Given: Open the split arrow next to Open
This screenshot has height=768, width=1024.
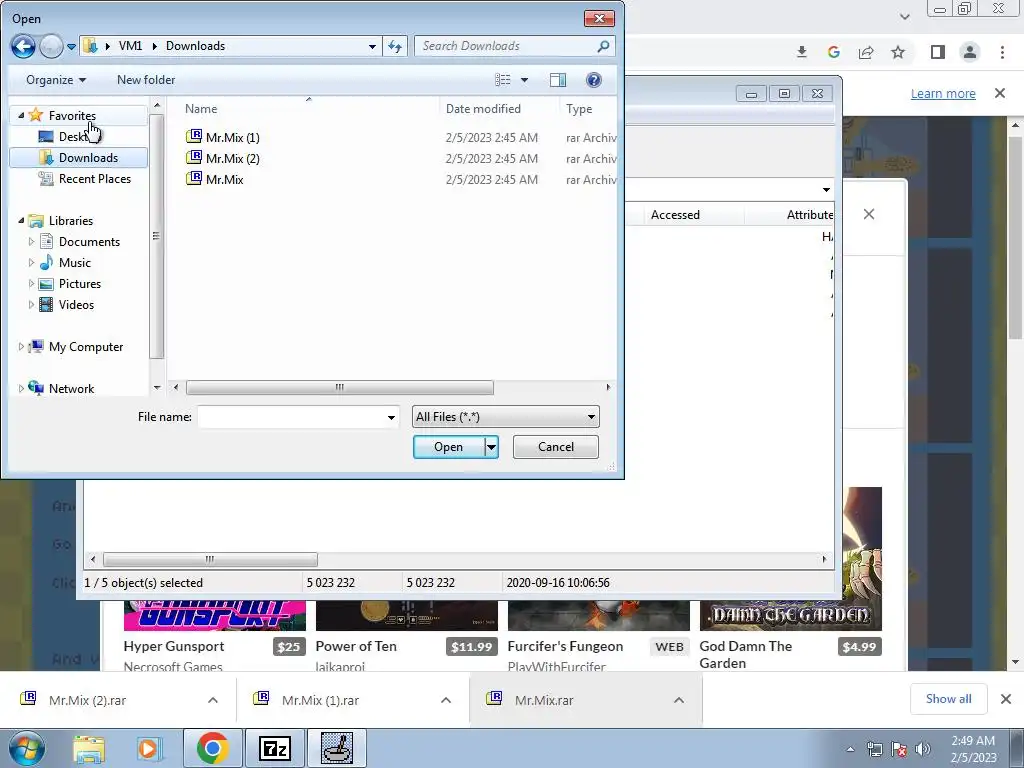Looking at the screenshot, I should 491,447.
